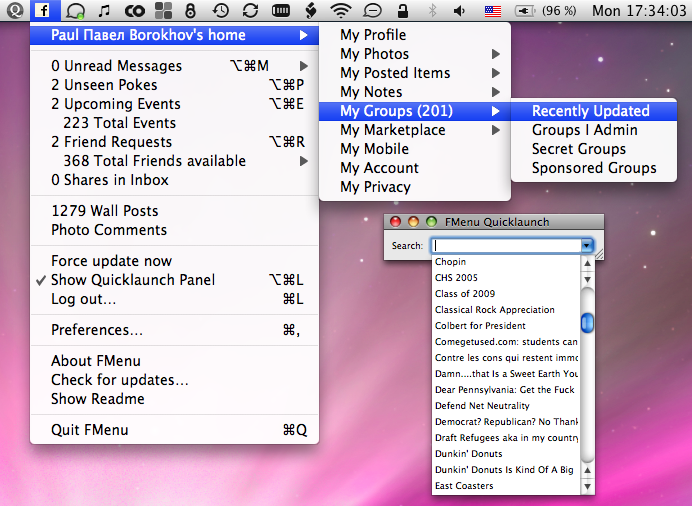Choose Recently Updated groups
Screen dimensions: 692x506
pos(594,111)
